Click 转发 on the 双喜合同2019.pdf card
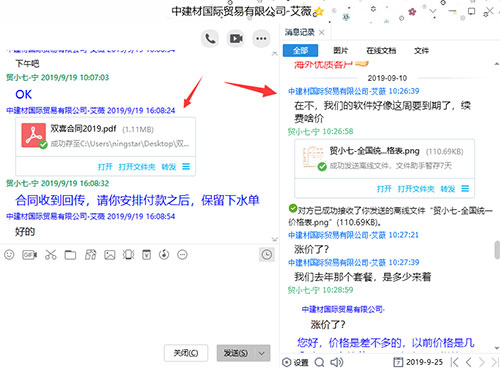The height and width of the screenshot is (369, 500). tap(169, 167)
